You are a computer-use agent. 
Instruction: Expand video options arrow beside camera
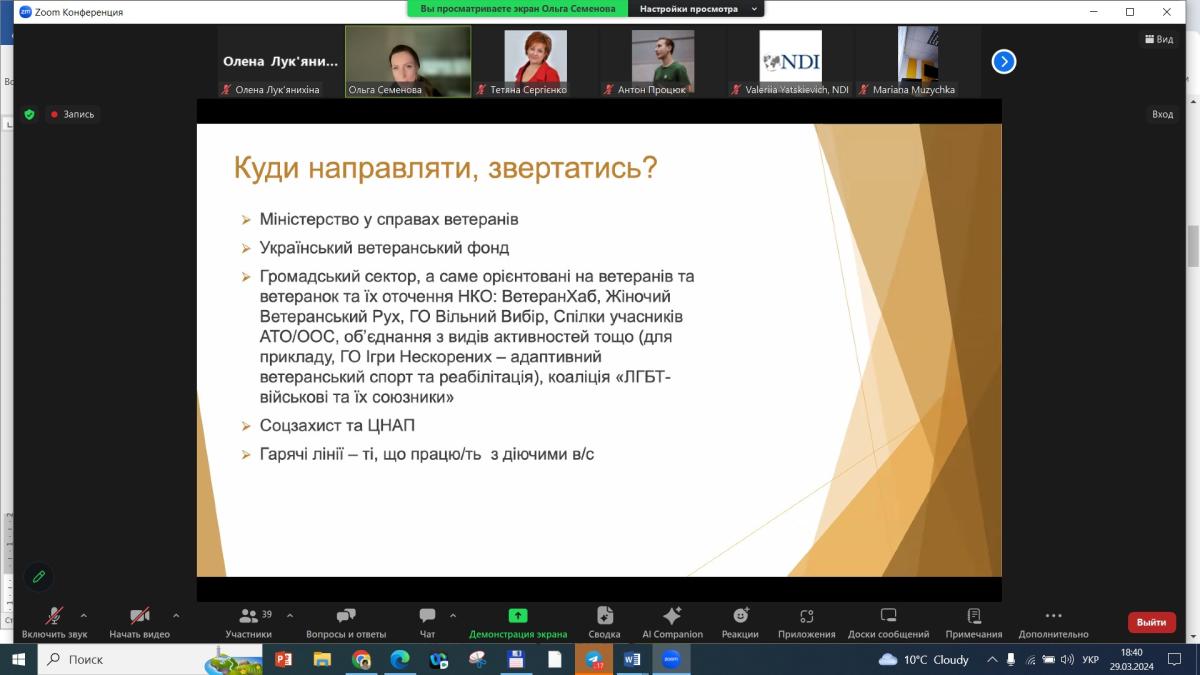click(x=176, y=615)
